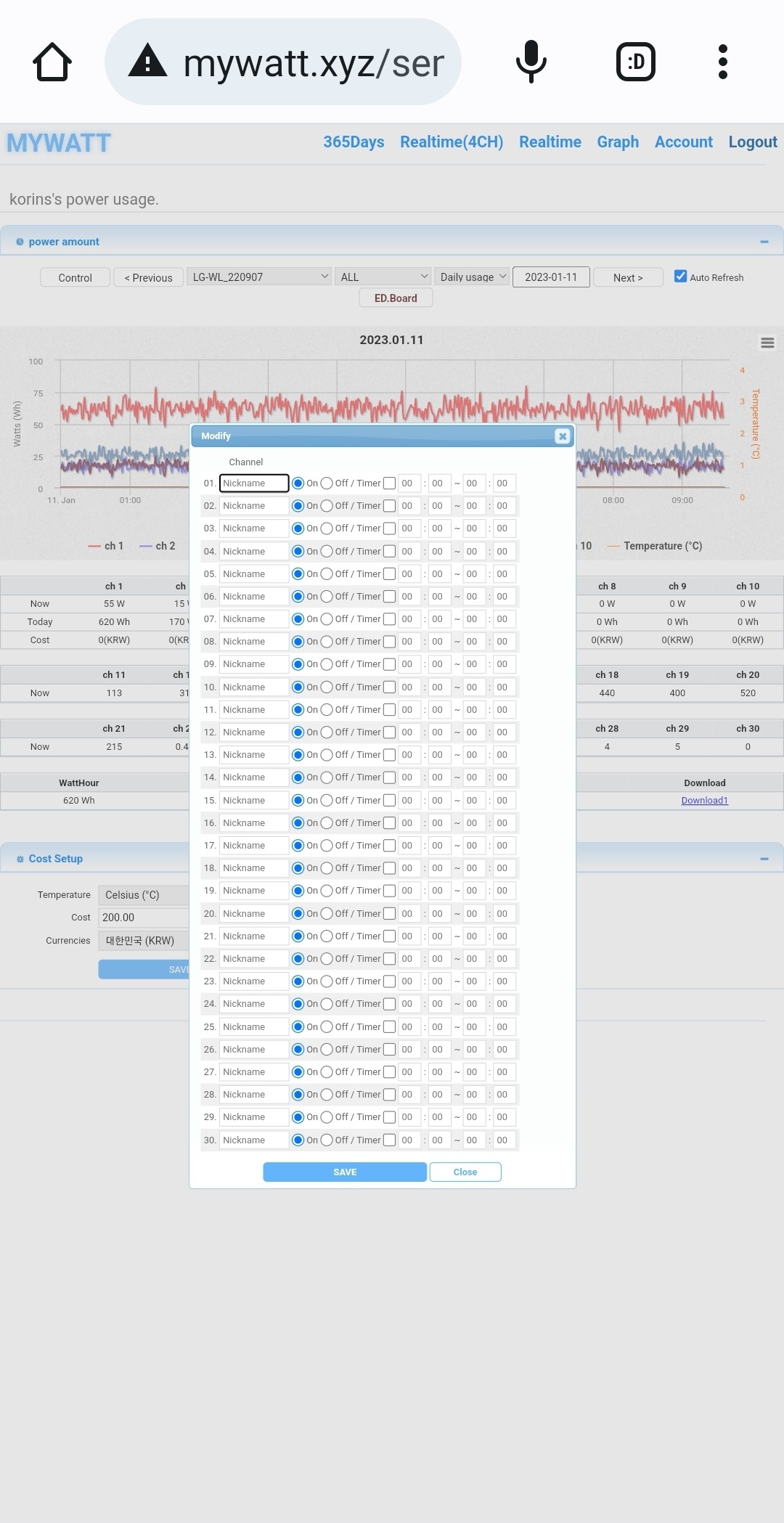
Task: Collapse the power amount panel
Action: click(x=764, y=242)
